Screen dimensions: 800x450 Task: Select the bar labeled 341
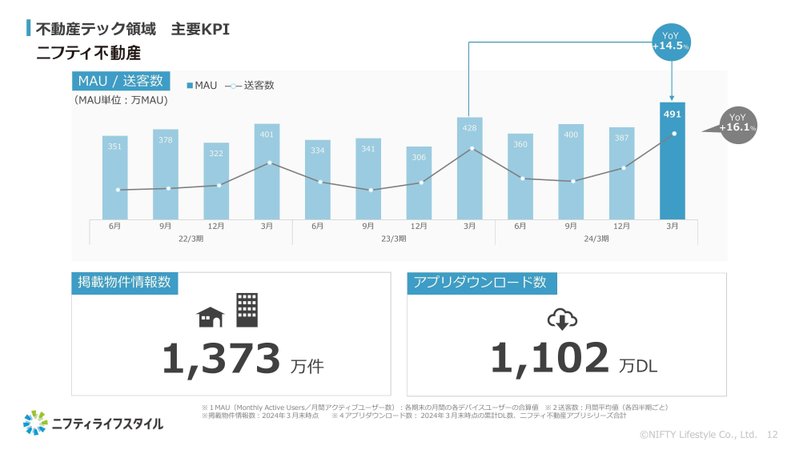point(368,179)
